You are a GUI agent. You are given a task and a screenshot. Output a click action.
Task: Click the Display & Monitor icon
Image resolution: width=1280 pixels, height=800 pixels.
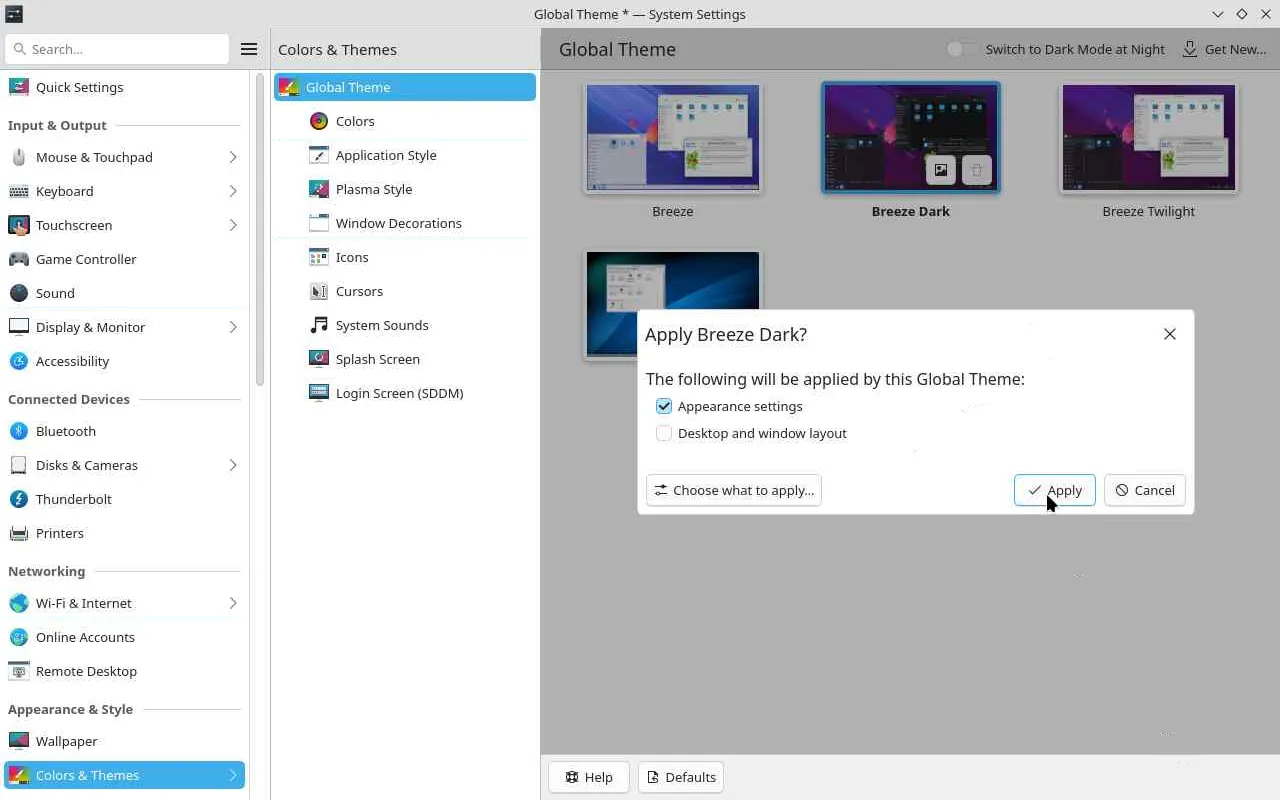(x=19, y=327)
